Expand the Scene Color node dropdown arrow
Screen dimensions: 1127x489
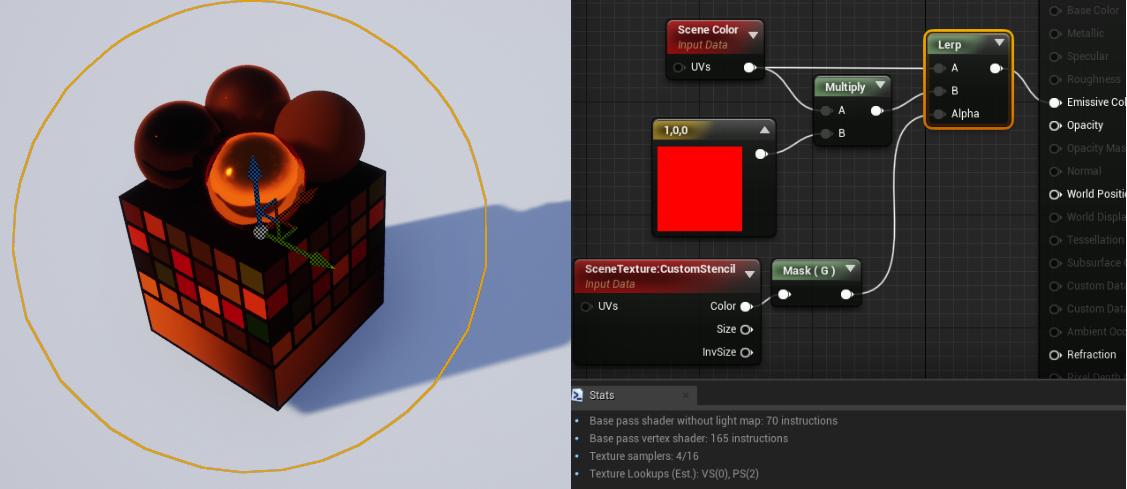tap(753, 34)
